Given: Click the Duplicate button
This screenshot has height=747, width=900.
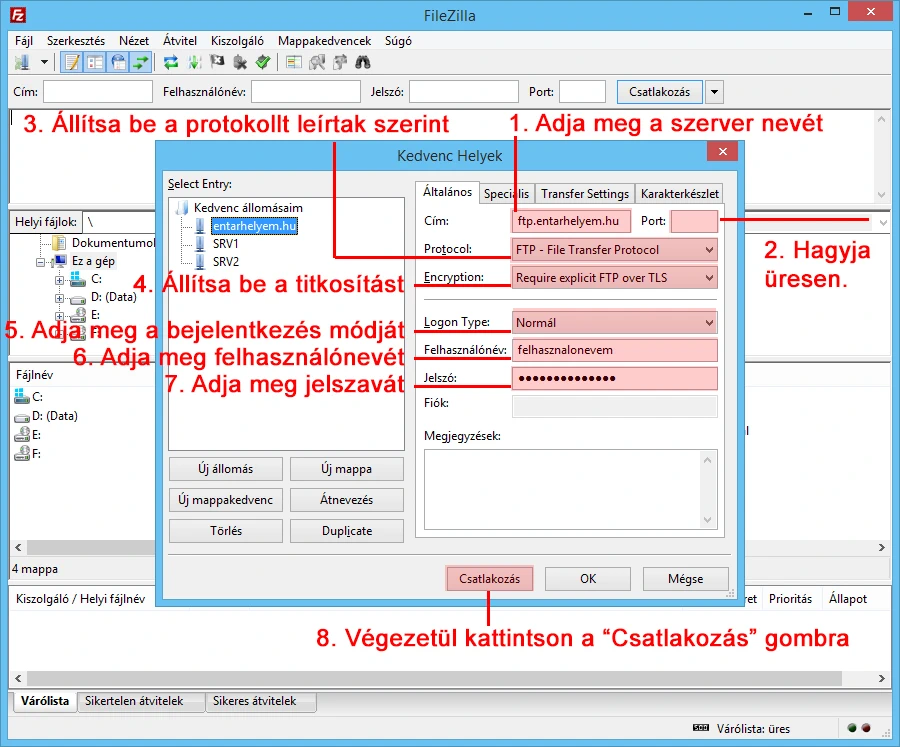Looking at the screenshot, I should coord(347,531).
